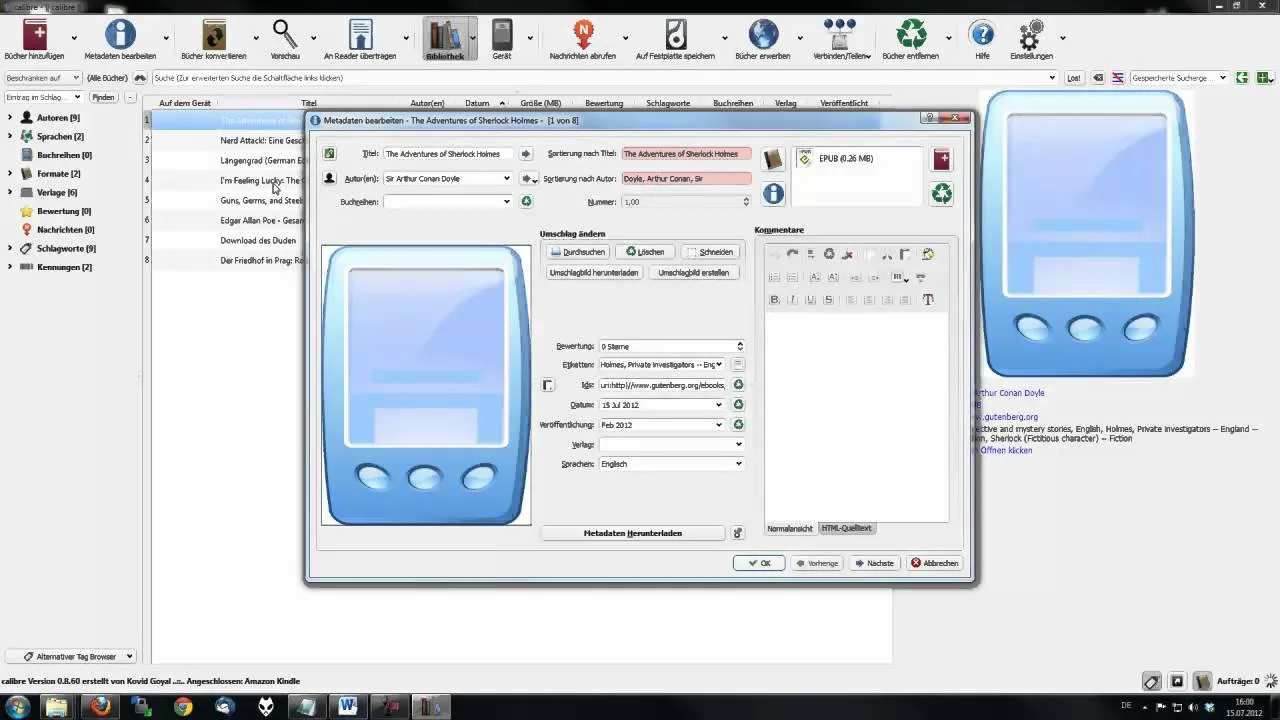
Task: Toggle strikethrough in the Kommentare editor
Action: [x=828, y=300]
